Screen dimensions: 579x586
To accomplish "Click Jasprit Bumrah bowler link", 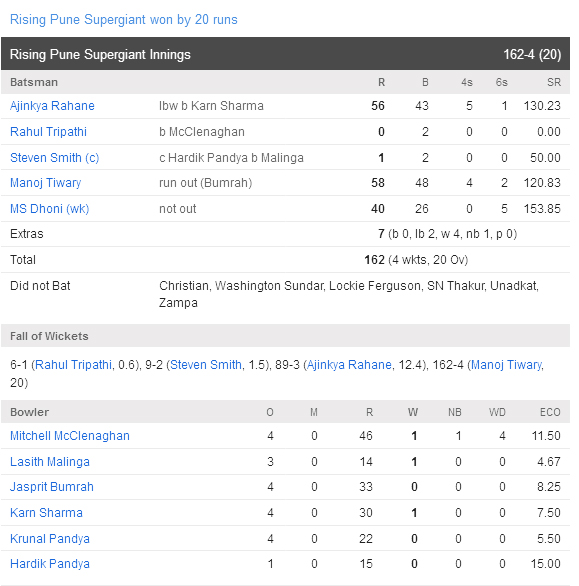I will [52, 487].
